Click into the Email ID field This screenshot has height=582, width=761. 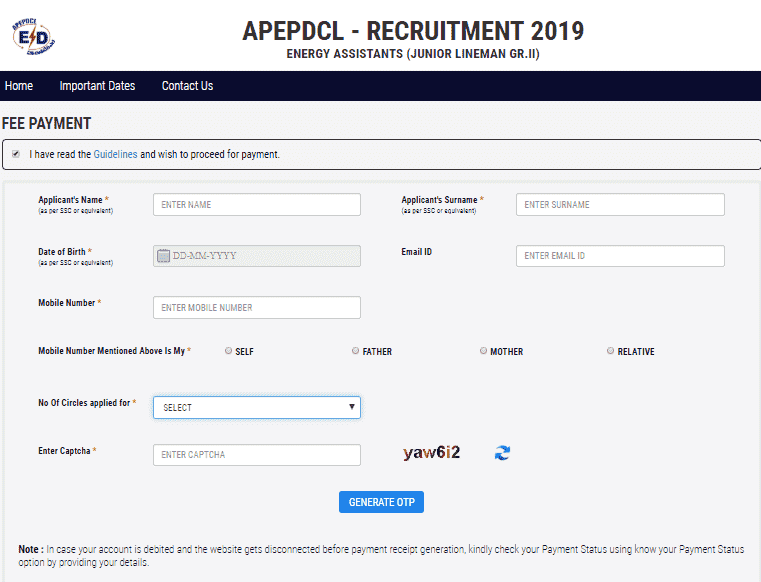(x=620, y=256)
